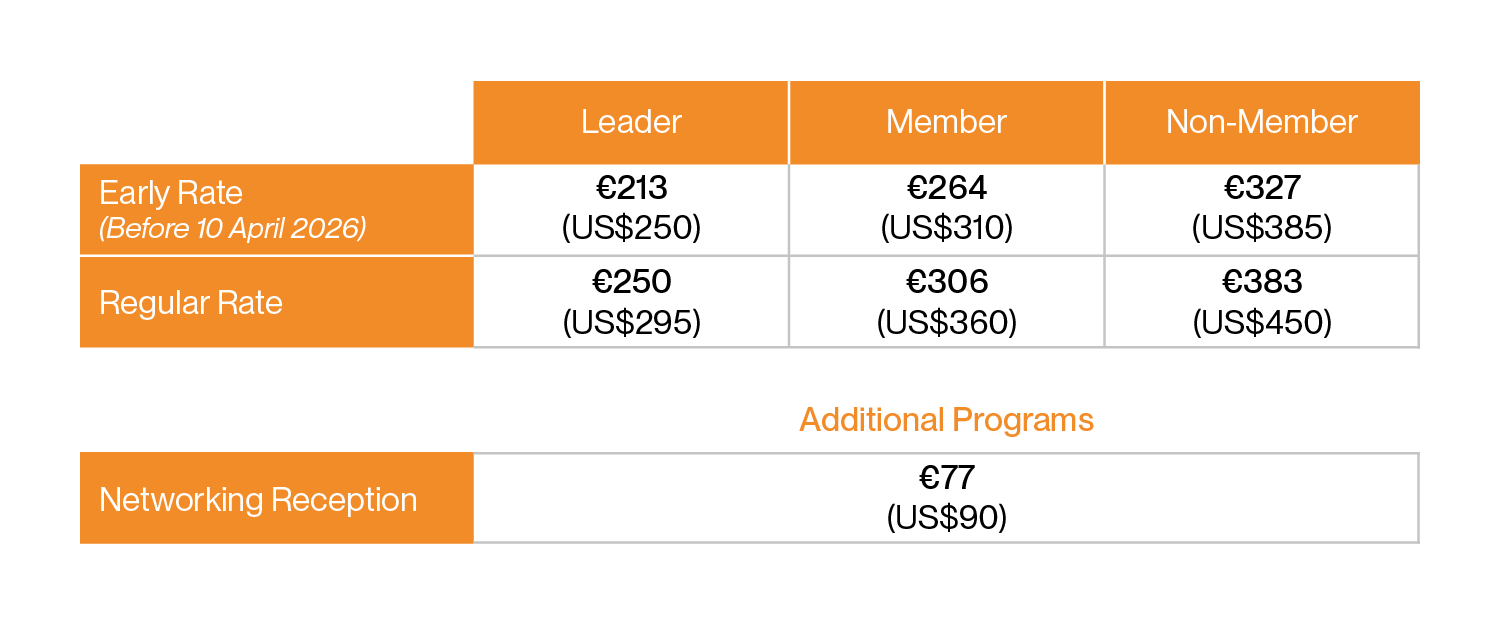Click the Additional Programs heading
The image size is (1500, 625).
tap(946, 419)
